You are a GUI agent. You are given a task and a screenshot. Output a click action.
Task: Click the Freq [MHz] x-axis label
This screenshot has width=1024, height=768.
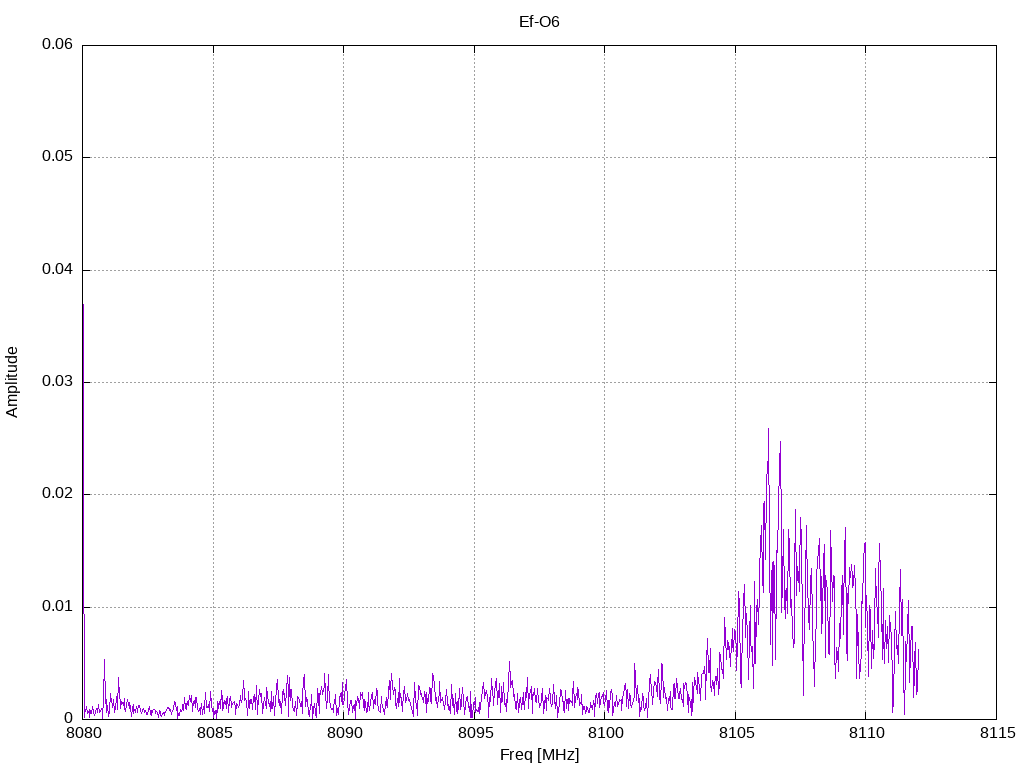pos(539,755)
